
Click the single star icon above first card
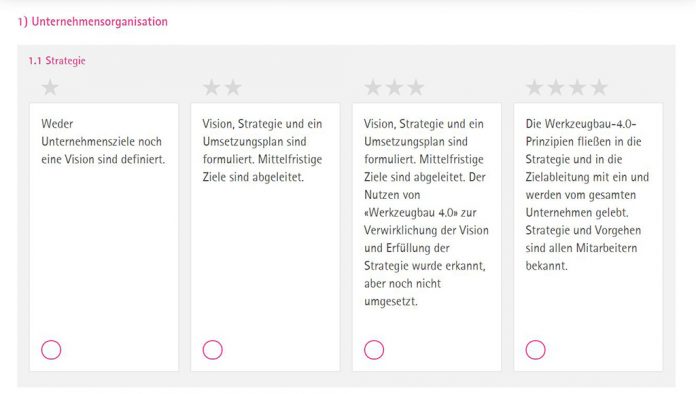(50, 87)
